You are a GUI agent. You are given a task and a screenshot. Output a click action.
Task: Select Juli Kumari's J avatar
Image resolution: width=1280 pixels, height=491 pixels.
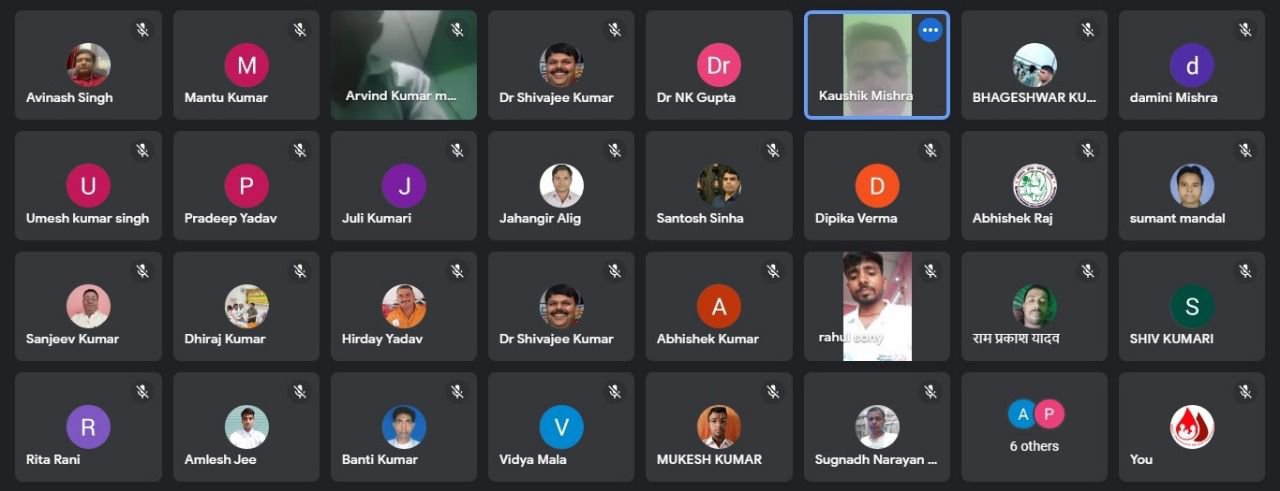click(x=404, y=186)
